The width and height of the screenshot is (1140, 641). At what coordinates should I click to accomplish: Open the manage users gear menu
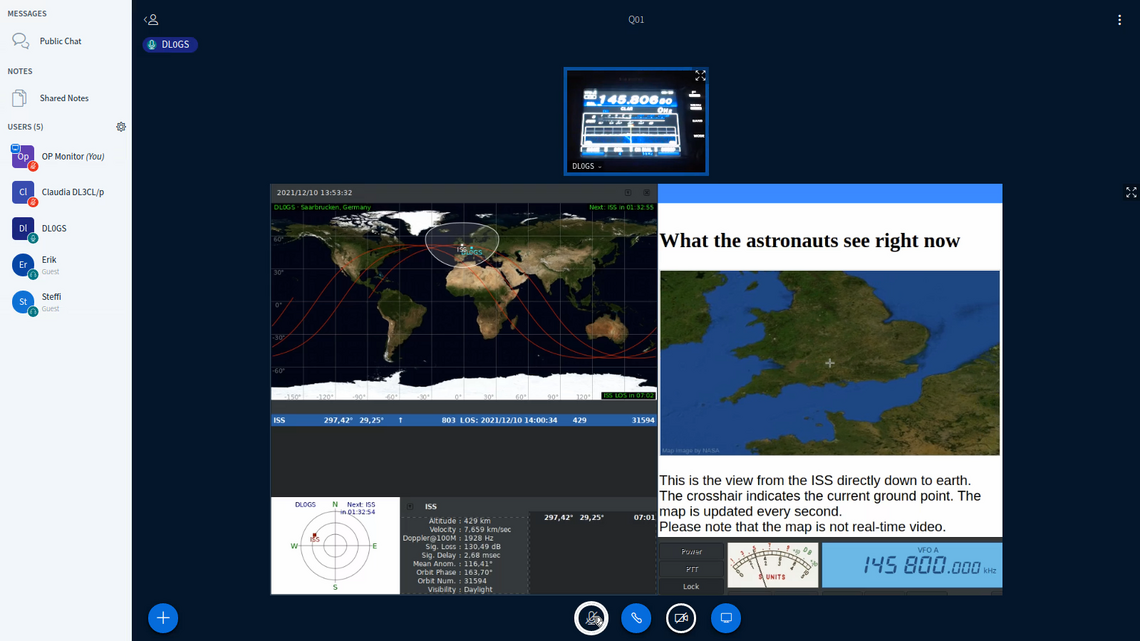[121, 126]
